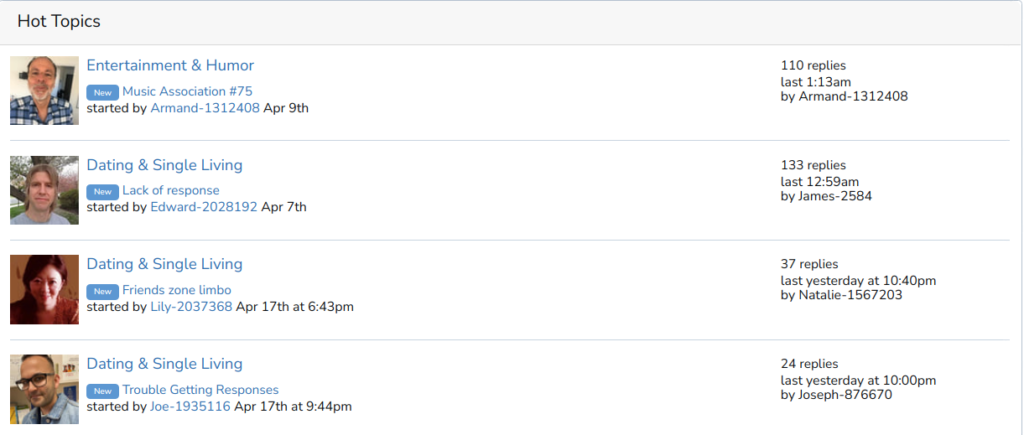
Task: Open the Trouble Getting Responses topic
Action: (200, 390)
